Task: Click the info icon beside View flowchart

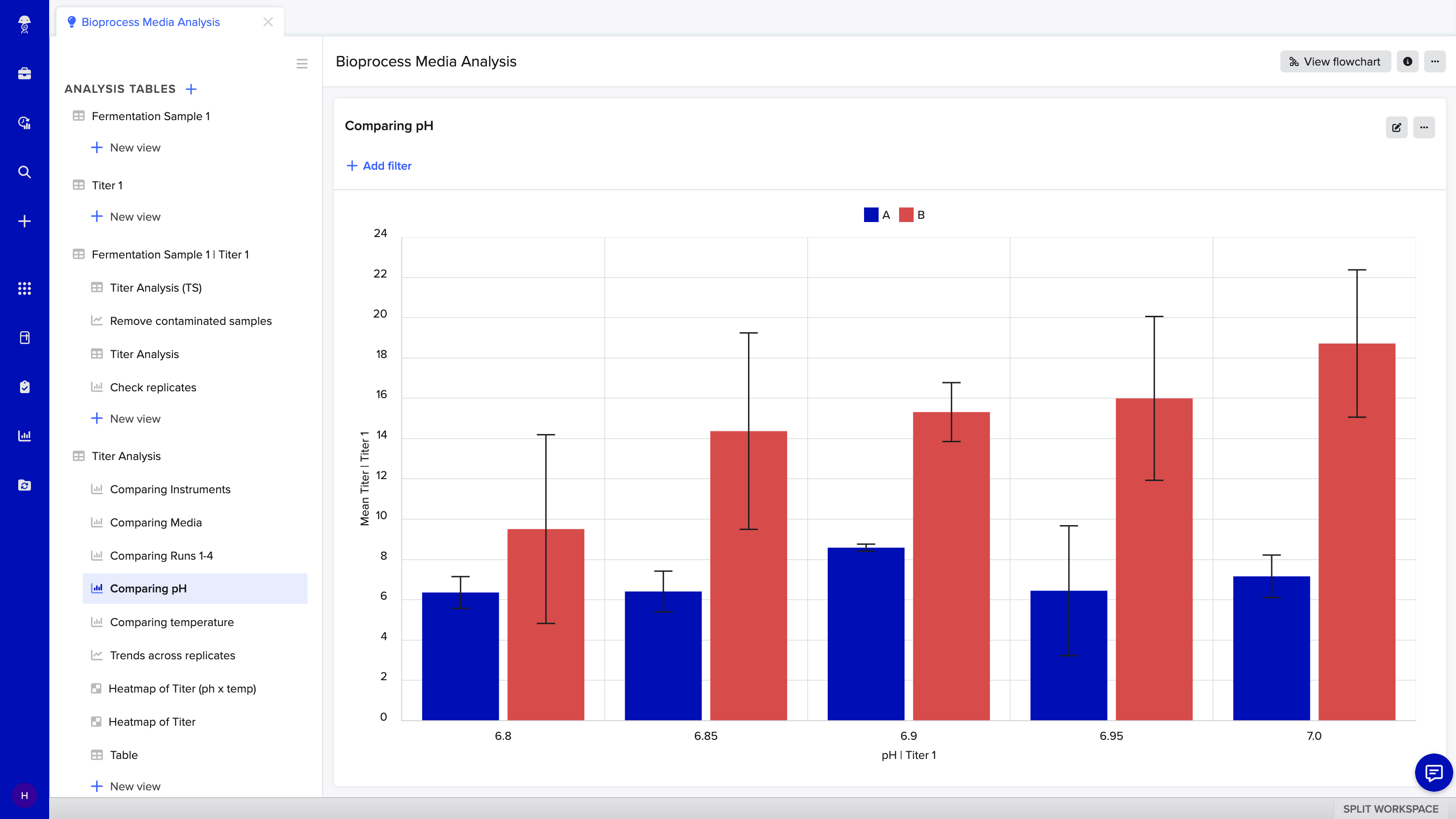Action: point(1407,61)
